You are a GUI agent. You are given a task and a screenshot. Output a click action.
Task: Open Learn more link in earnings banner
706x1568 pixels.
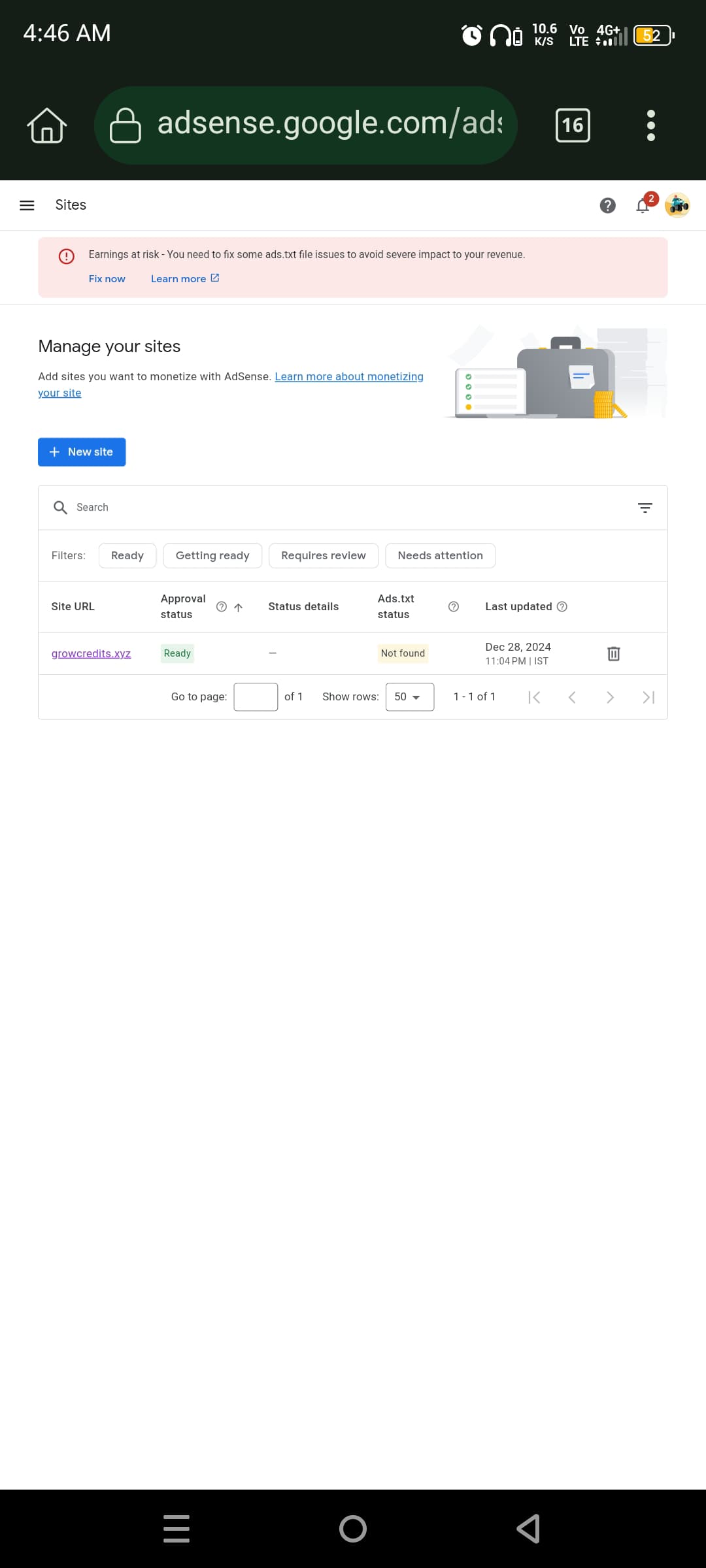(185, 279)
